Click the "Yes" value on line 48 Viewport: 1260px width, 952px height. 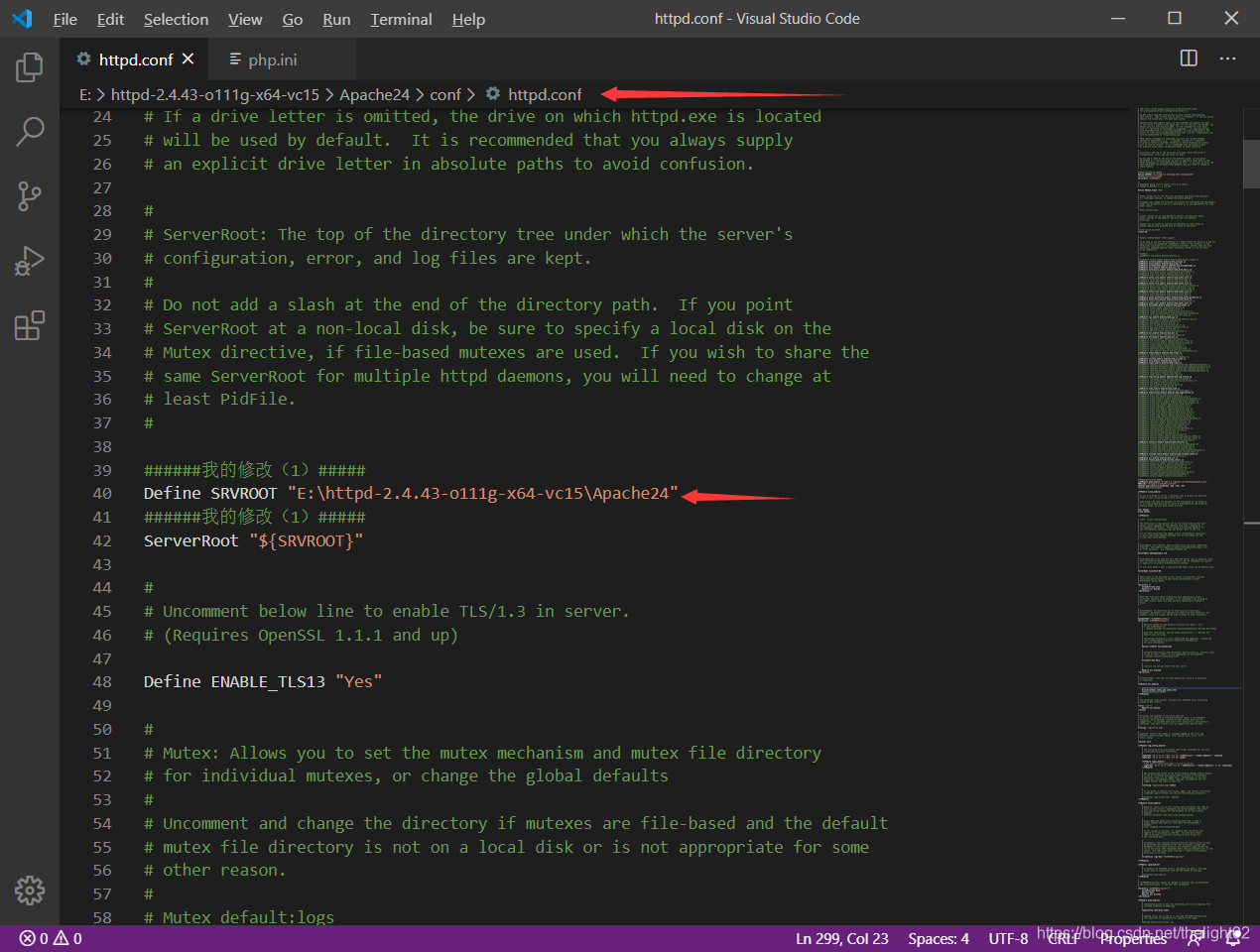tap(358, 682)
